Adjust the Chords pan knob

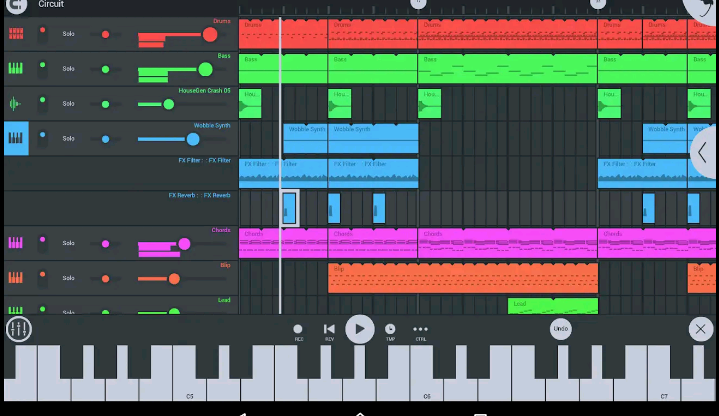coord(105,244)
